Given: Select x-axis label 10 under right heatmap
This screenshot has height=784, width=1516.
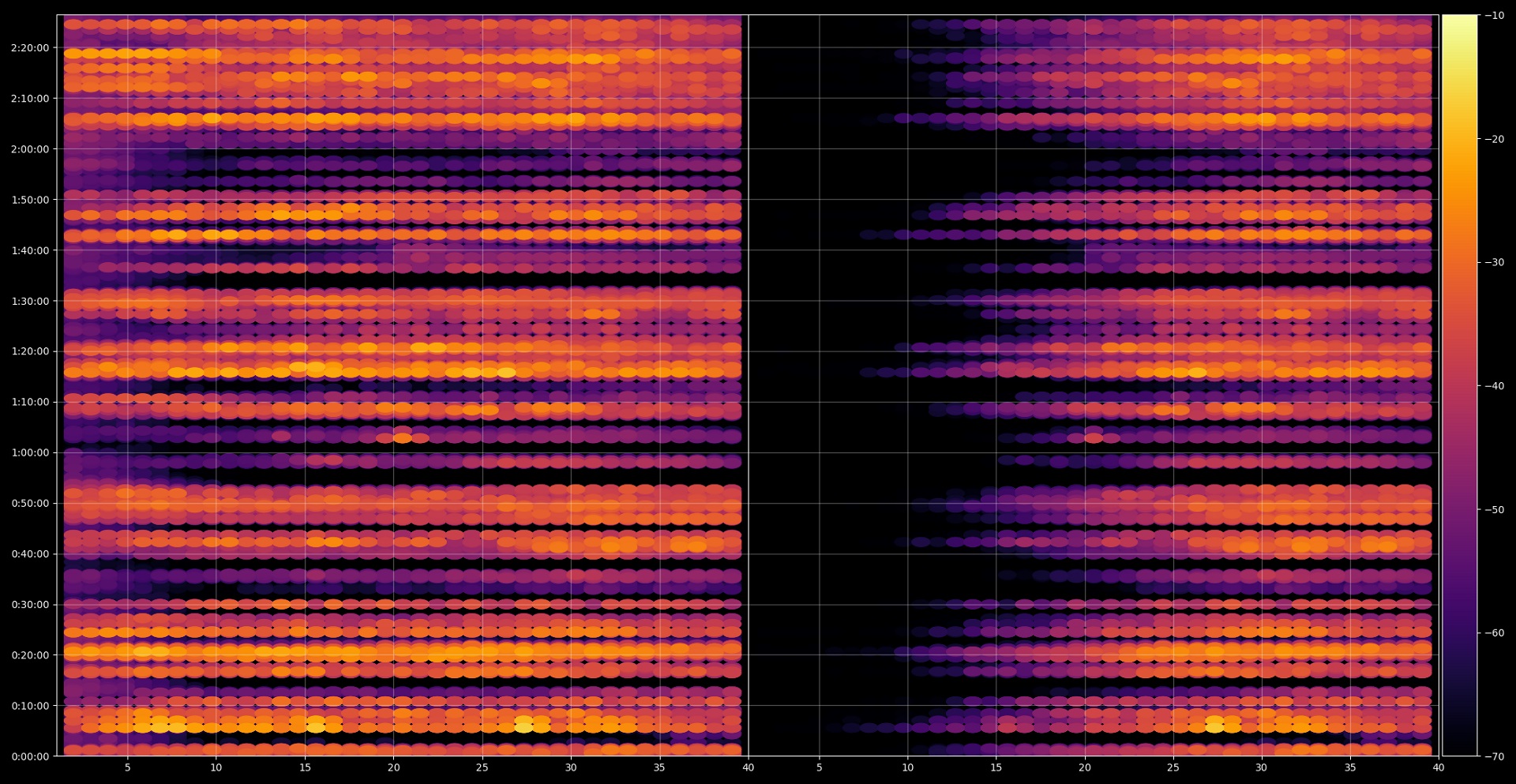Looking at the screenshot, I should click(x=908, y=767).
